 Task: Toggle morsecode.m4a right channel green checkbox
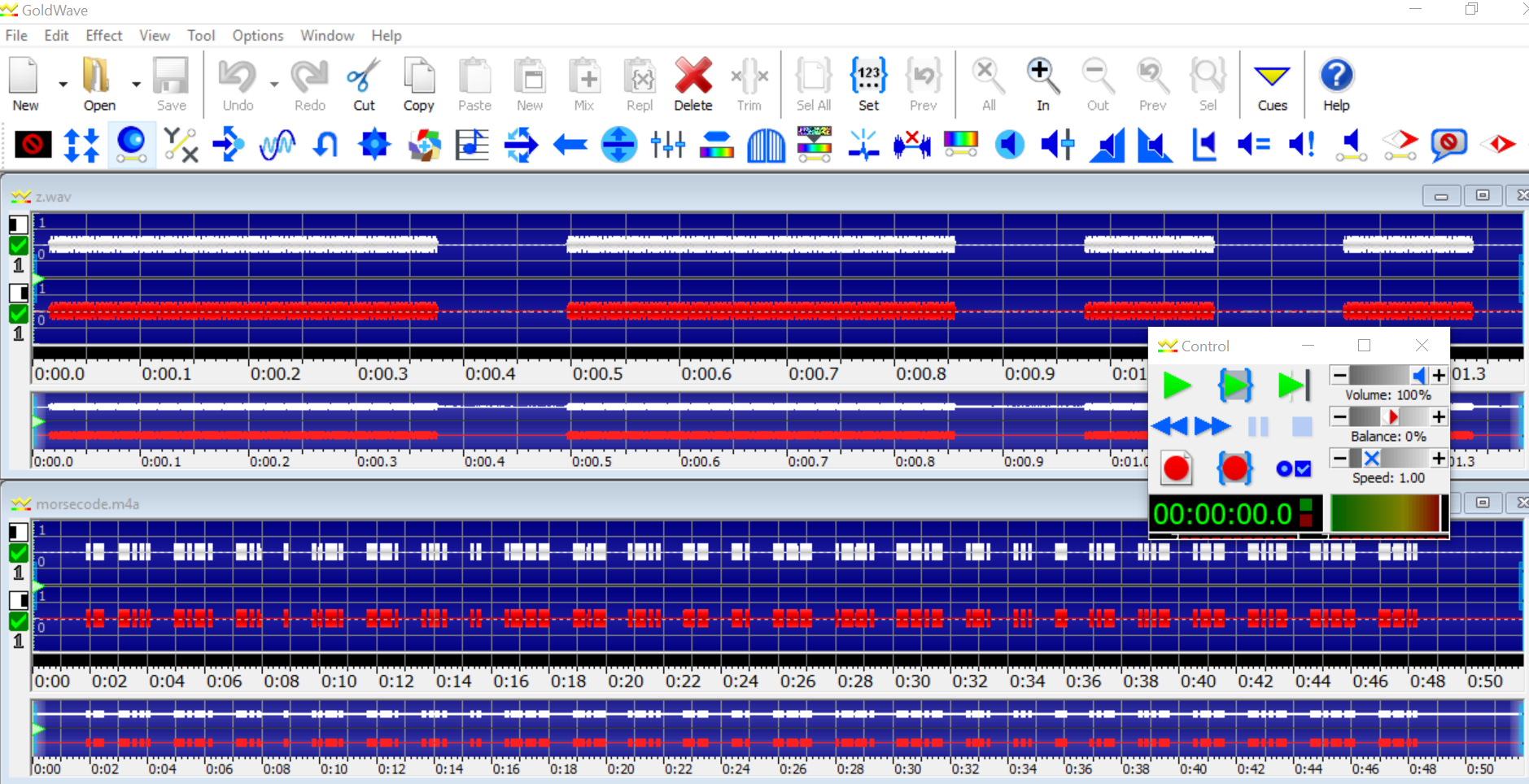18,621
